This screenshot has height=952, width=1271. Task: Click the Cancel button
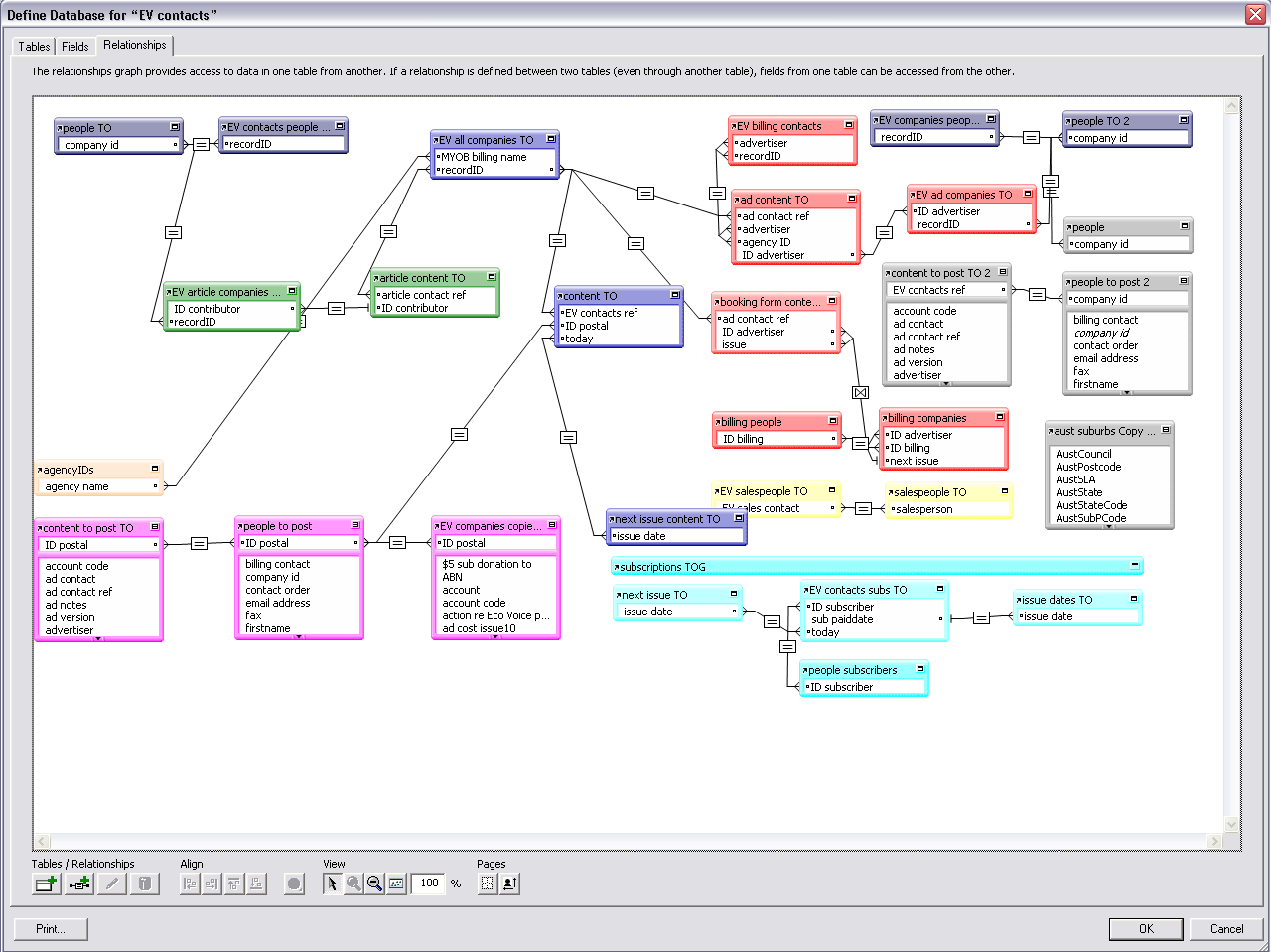tap(1226, 929)
